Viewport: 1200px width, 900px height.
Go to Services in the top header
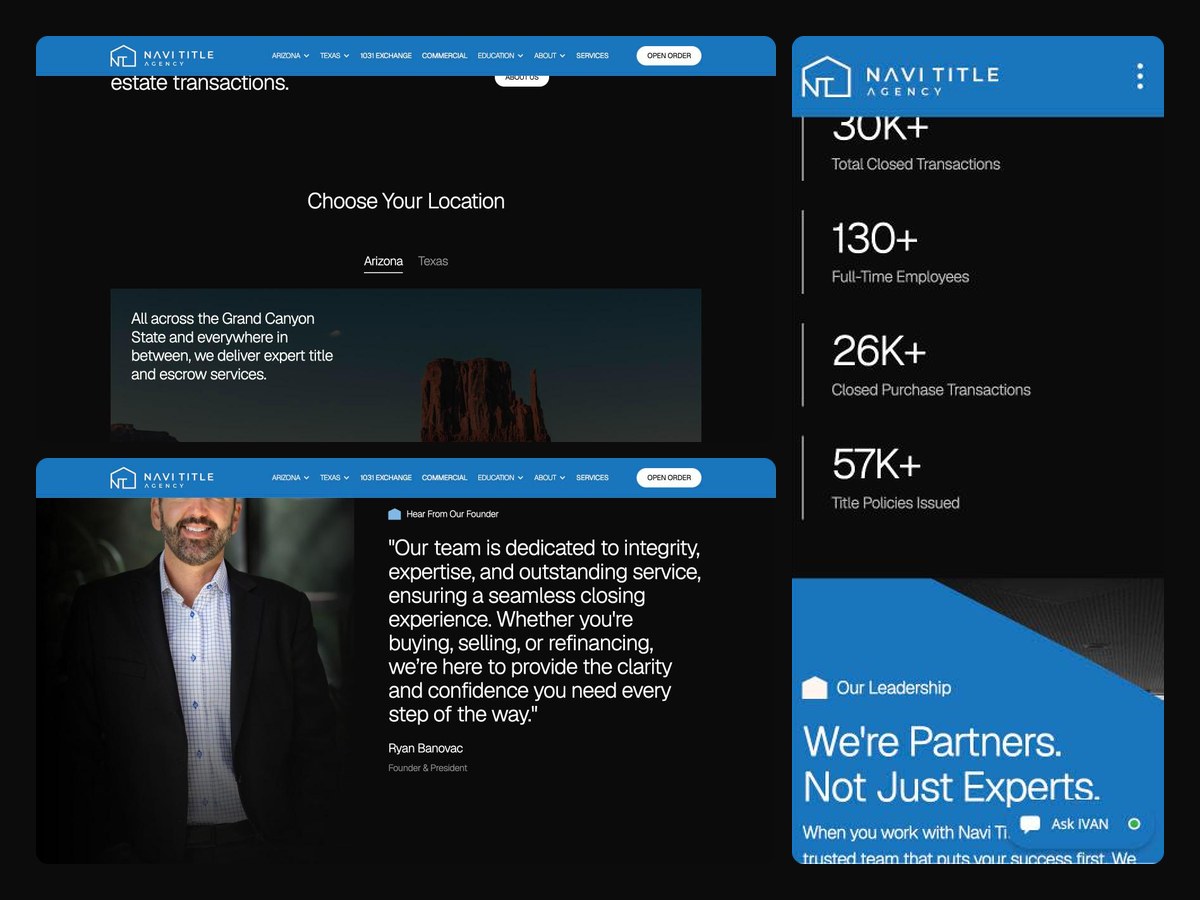tap(593, 56)
